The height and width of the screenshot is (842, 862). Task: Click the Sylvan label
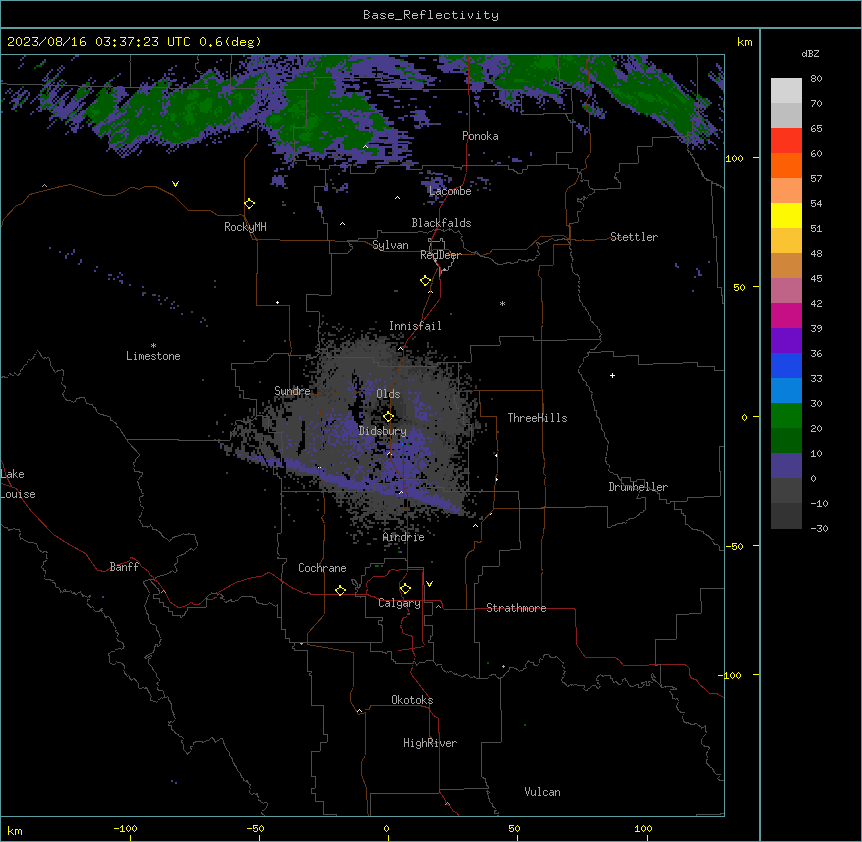(390, 245)
